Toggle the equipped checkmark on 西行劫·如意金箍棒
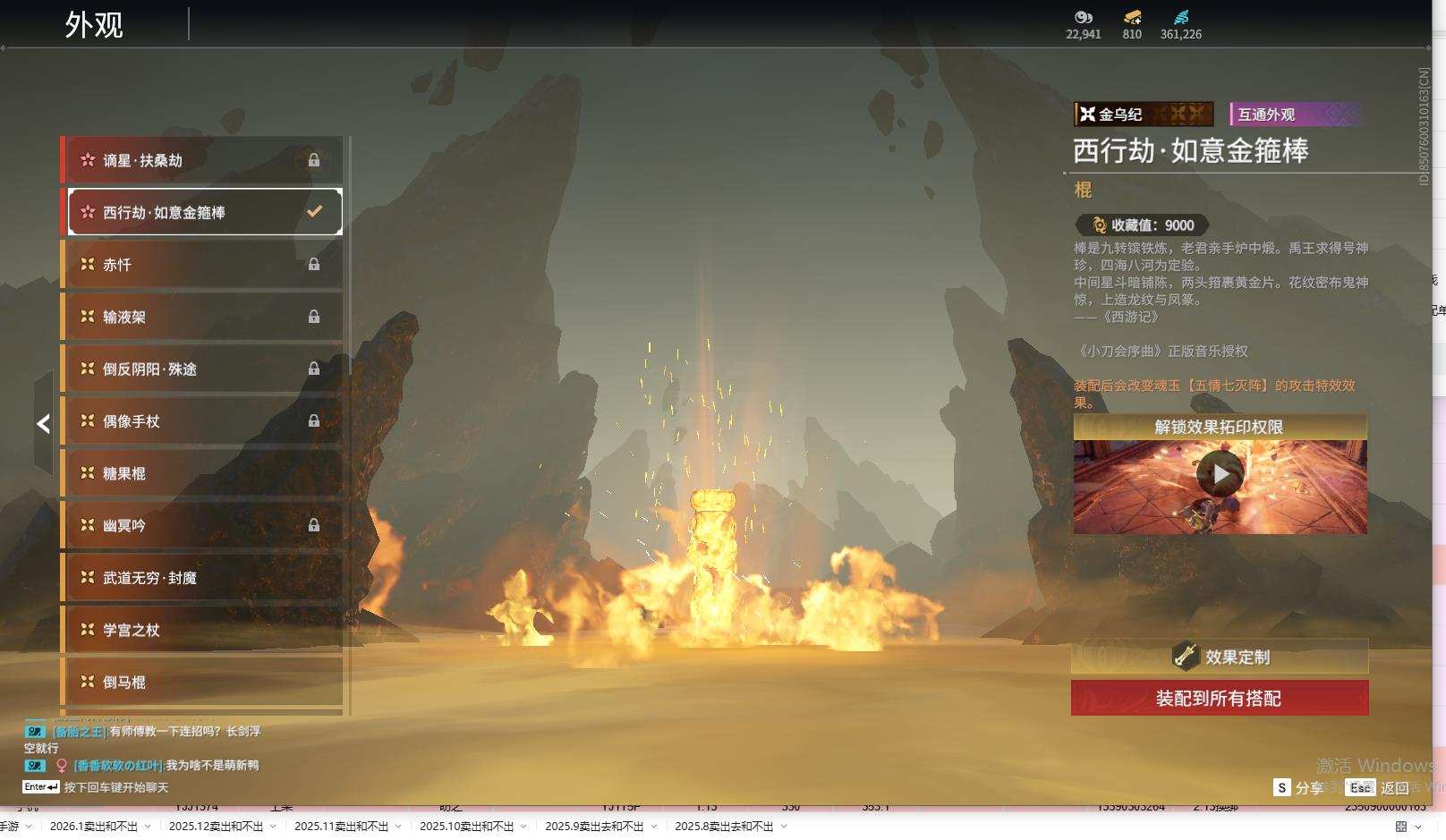This screenshot has height=840, width=1446. (314, 212)
